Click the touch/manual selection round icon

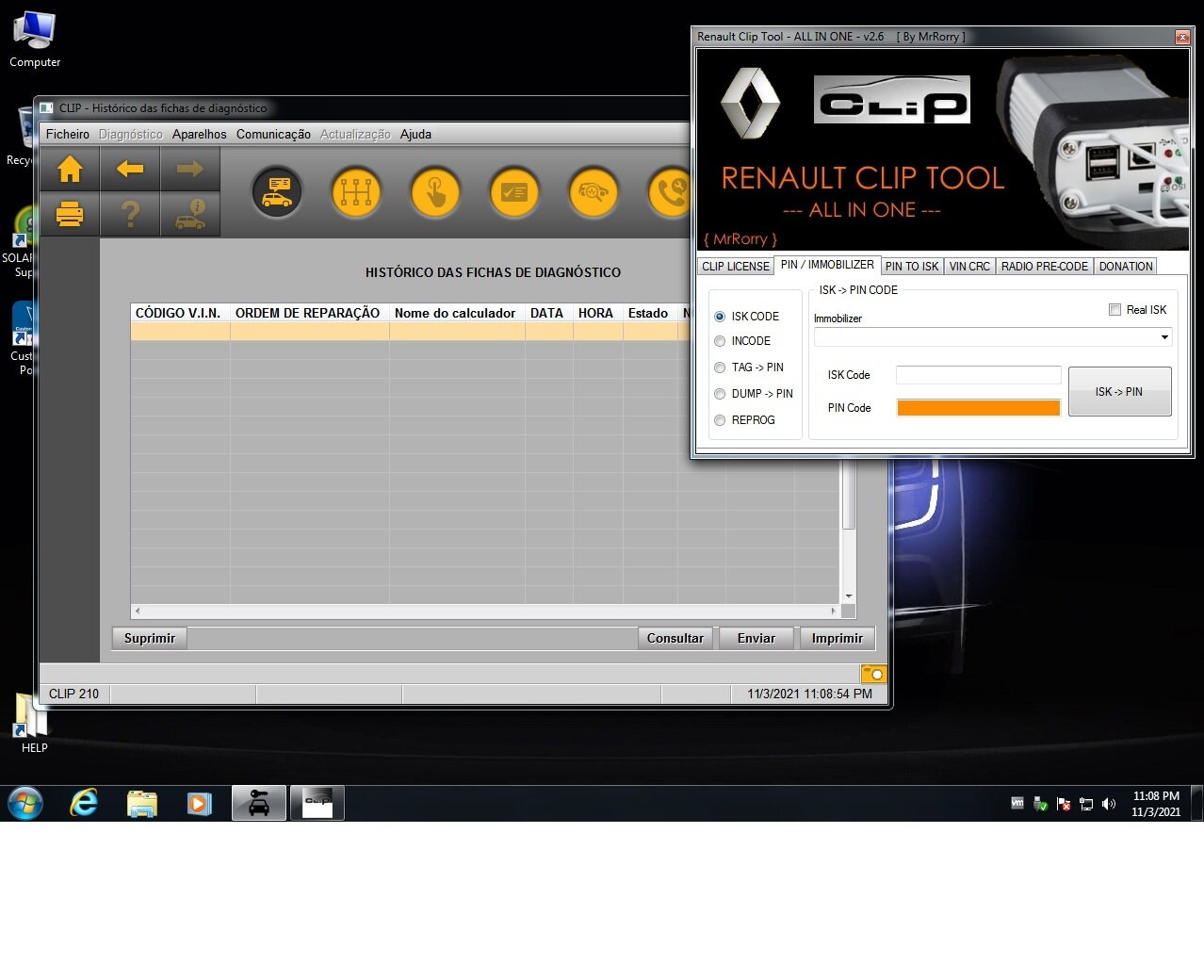(434, 192)
